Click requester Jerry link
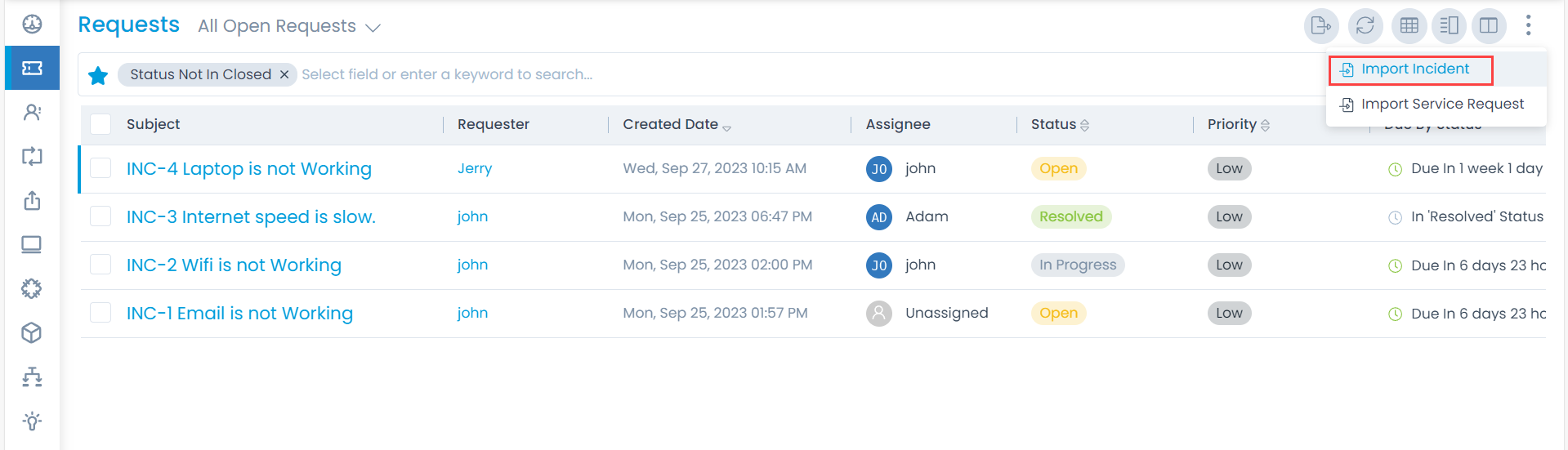 coord(475,168)
